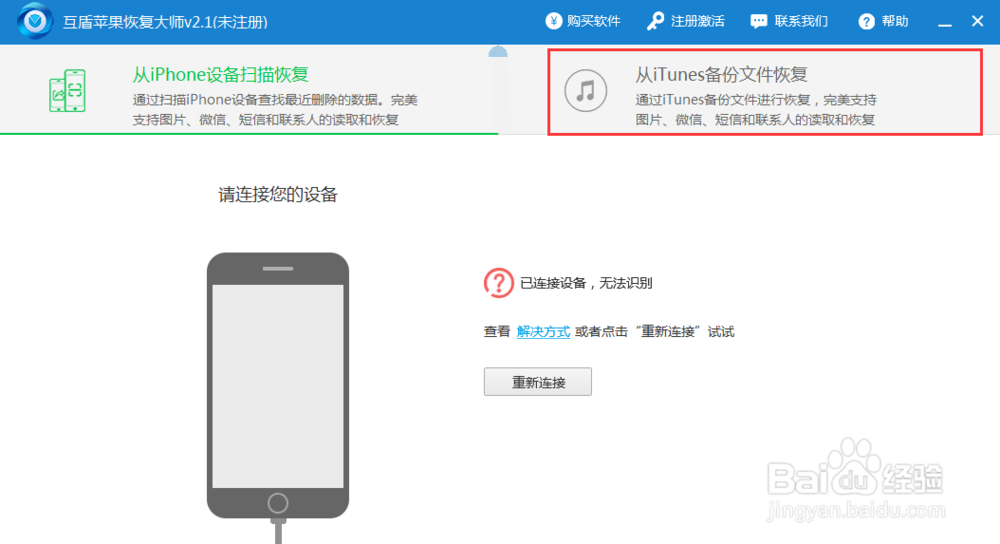Click the yen coin icon
This screenshot has height=544, width=1000.
554,21
